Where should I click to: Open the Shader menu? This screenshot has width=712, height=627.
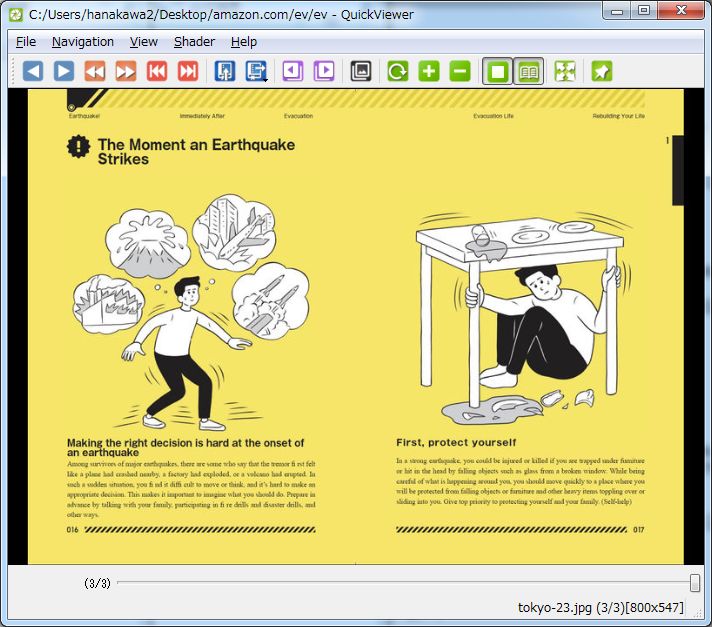click(194, 42)
